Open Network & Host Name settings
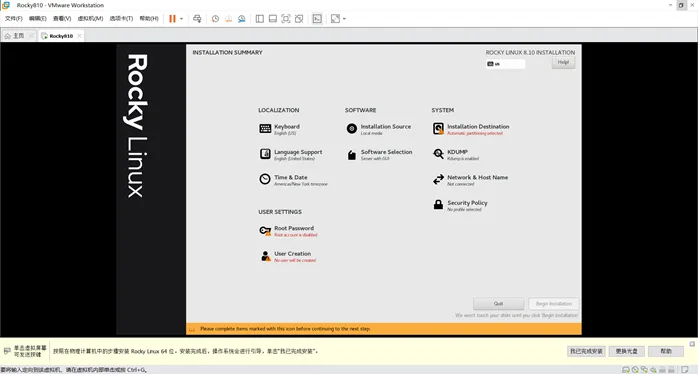 471,180
